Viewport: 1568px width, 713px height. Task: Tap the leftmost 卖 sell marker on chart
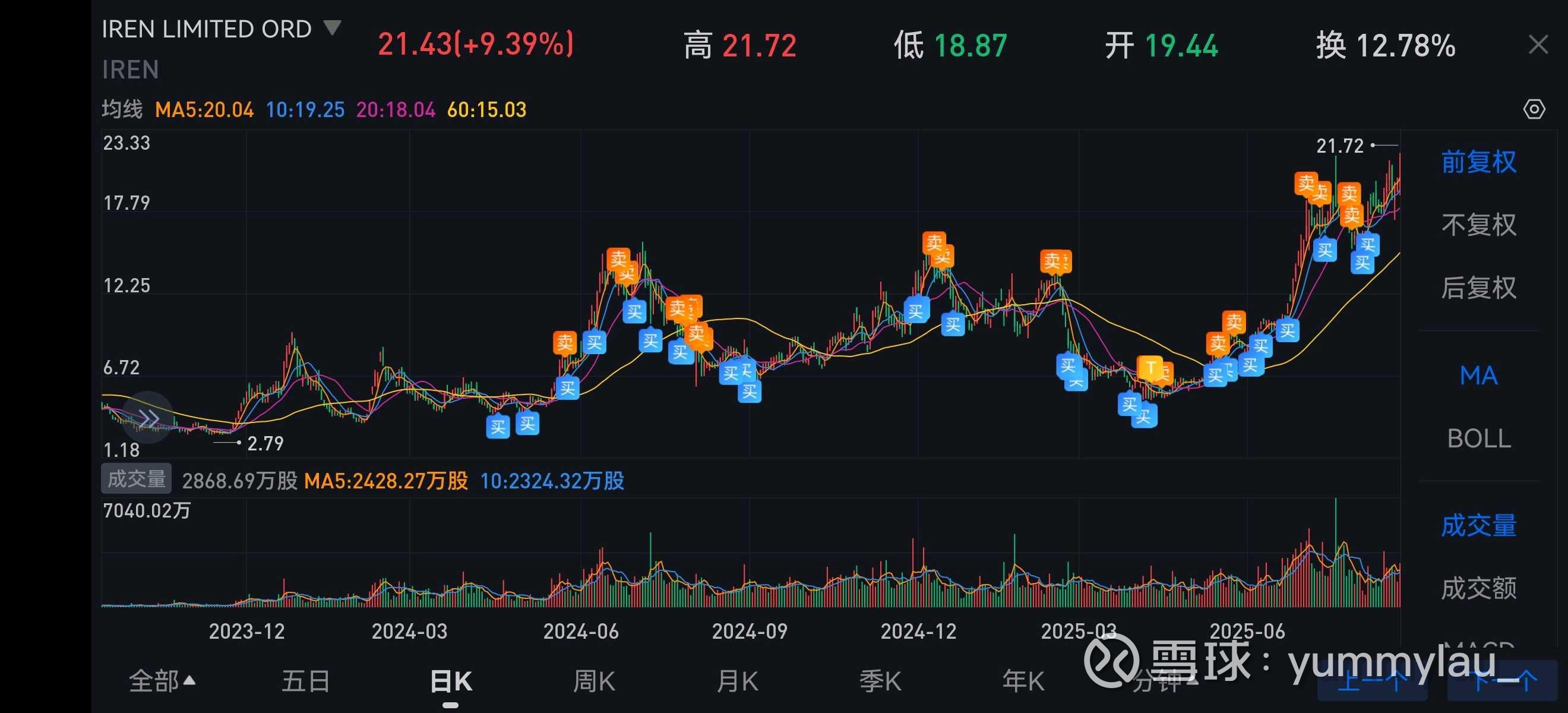565,343
